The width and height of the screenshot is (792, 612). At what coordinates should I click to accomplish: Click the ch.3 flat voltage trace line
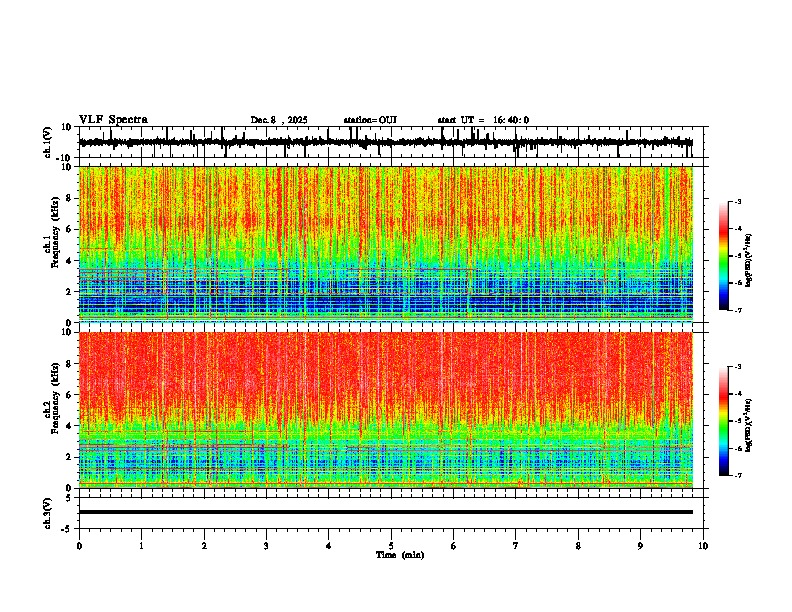pos(386,512)
